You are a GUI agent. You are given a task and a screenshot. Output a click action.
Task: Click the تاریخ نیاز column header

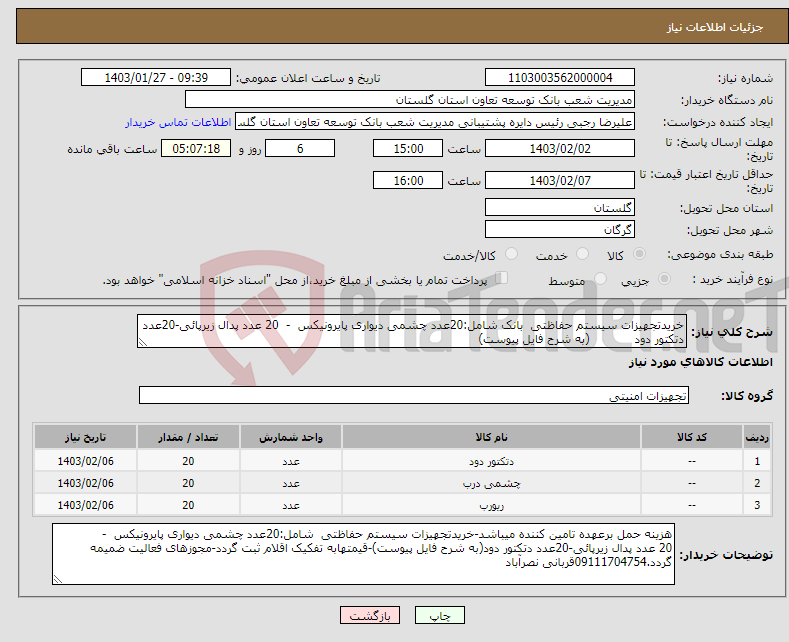pos(86,437)
